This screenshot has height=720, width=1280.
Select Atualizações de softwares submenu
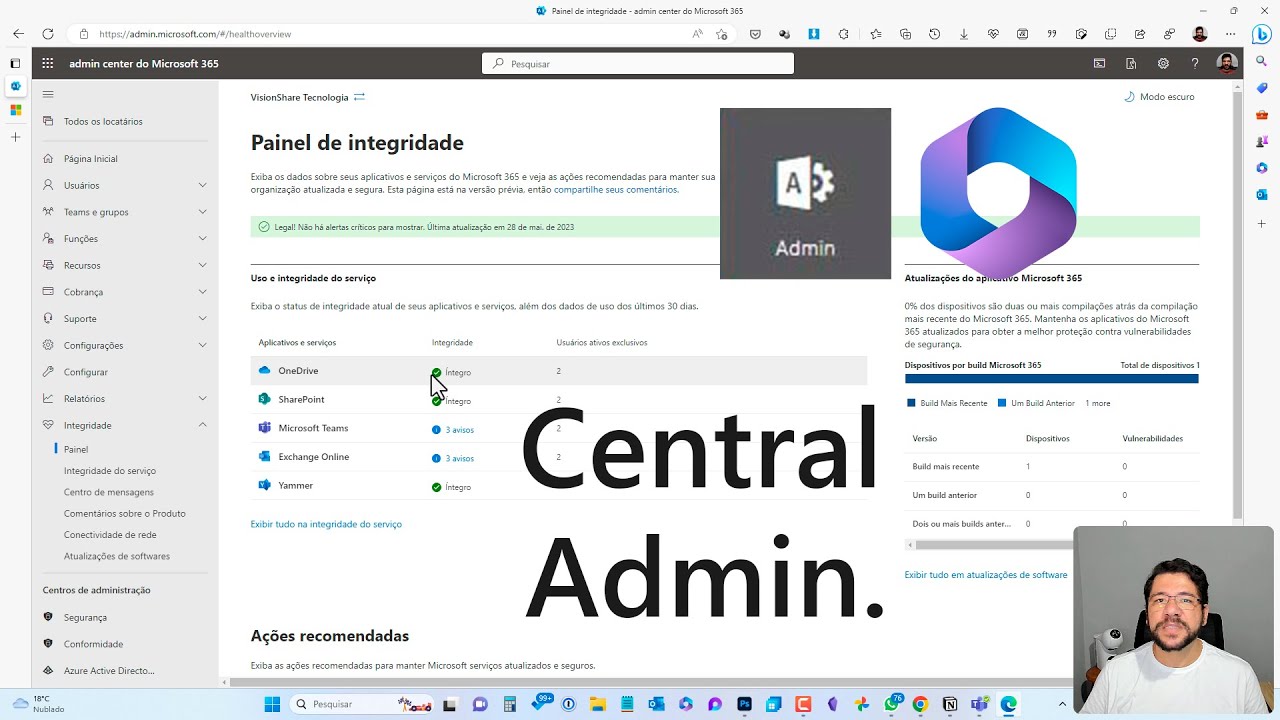coord(117,556)
